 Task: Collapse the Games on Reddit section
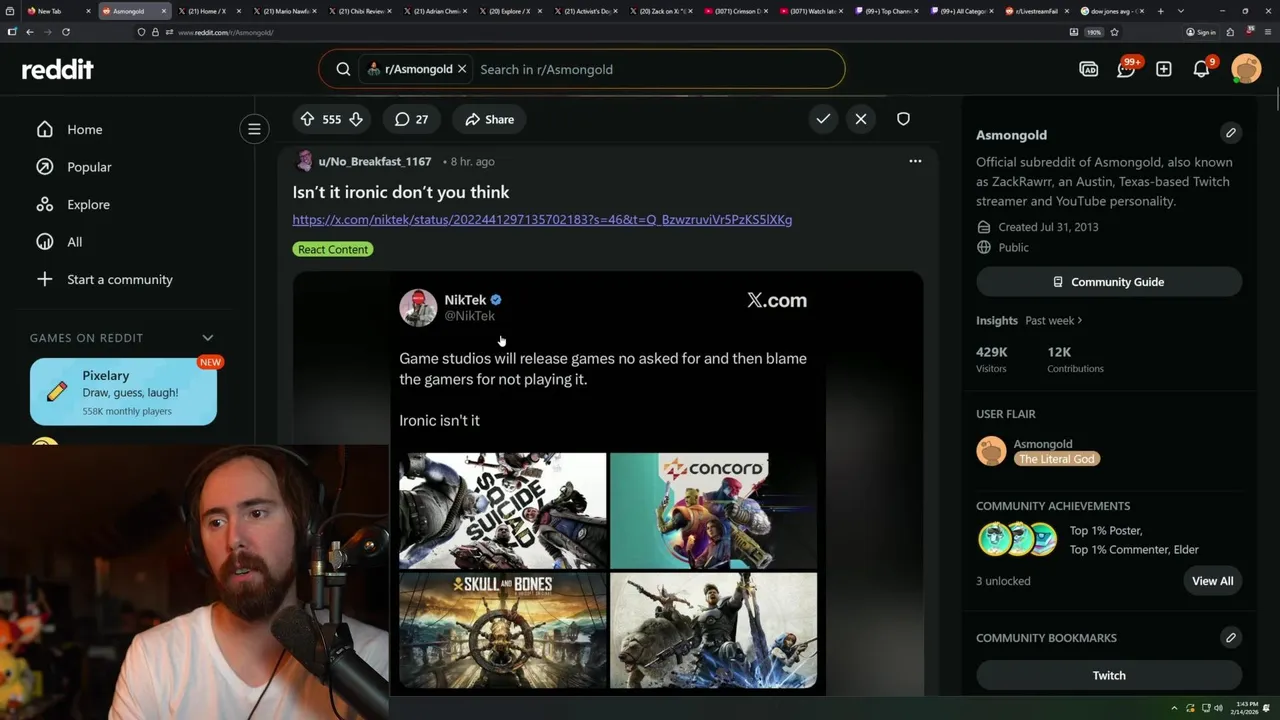coord(208,338)
